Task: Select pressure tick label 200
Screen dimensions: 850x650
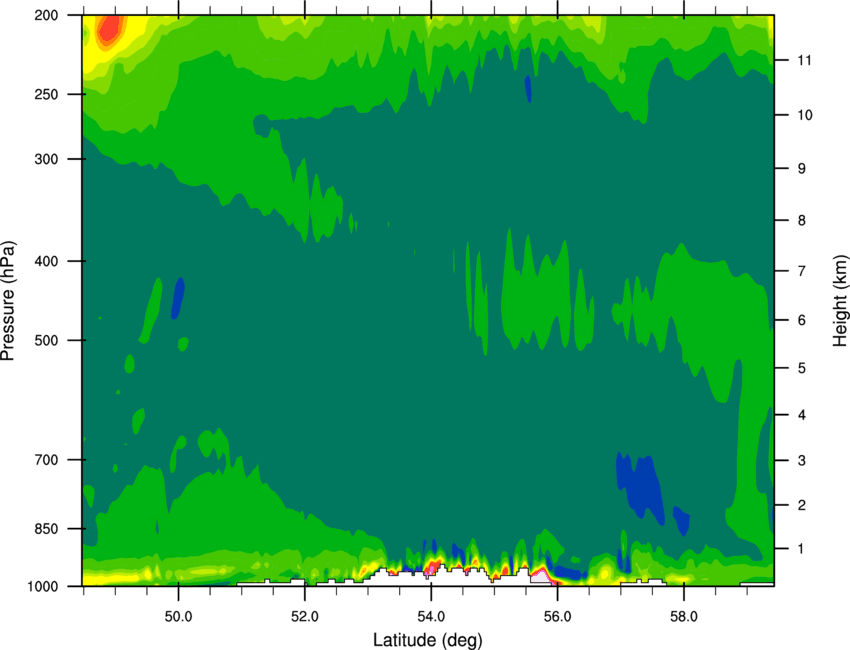Action: (46, 15)
